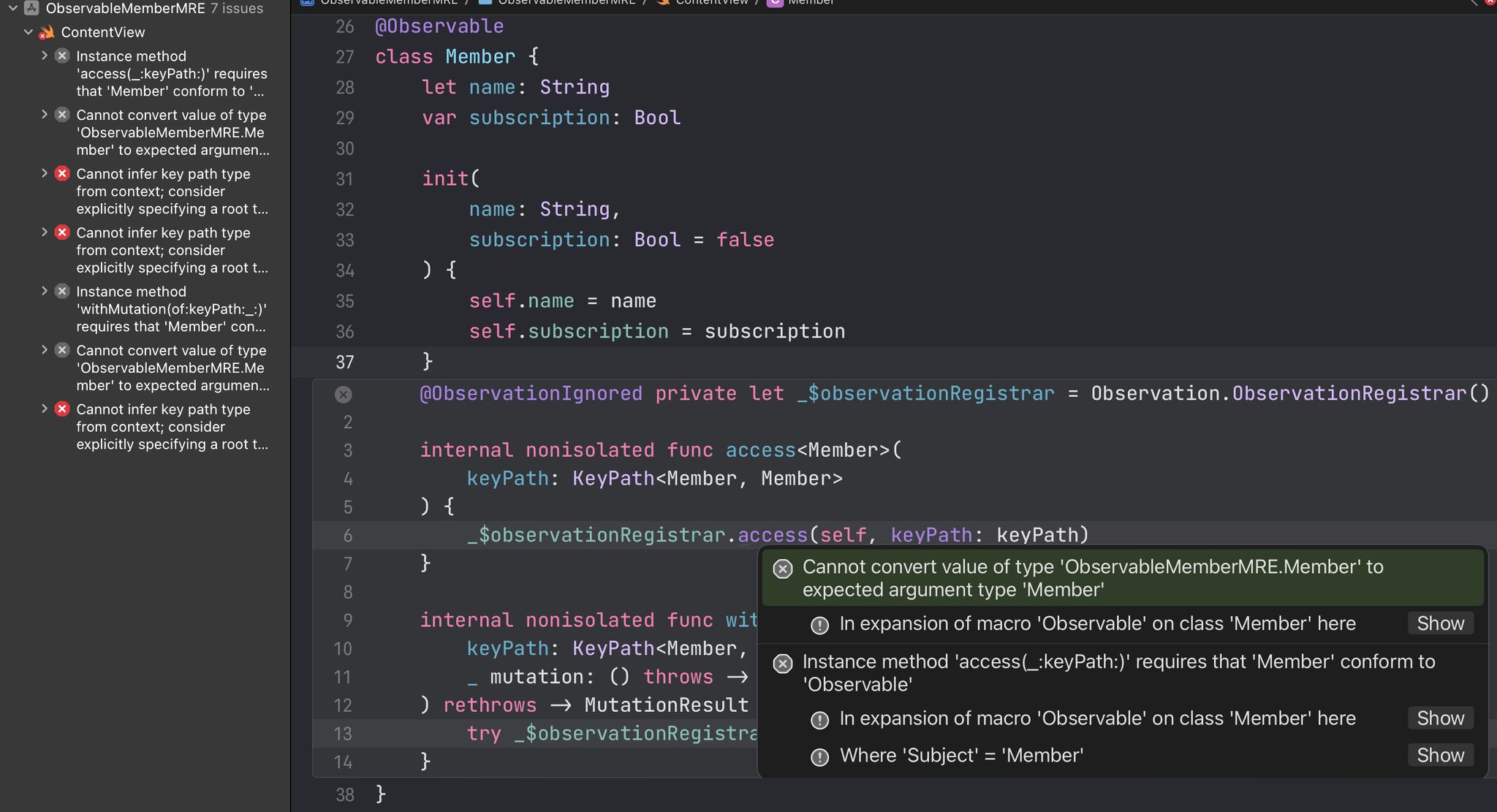Click the red error icon on the first 'Cannot infer key path' issue
This screenshot has height=812, width=1497.
[x=63, y=174]
